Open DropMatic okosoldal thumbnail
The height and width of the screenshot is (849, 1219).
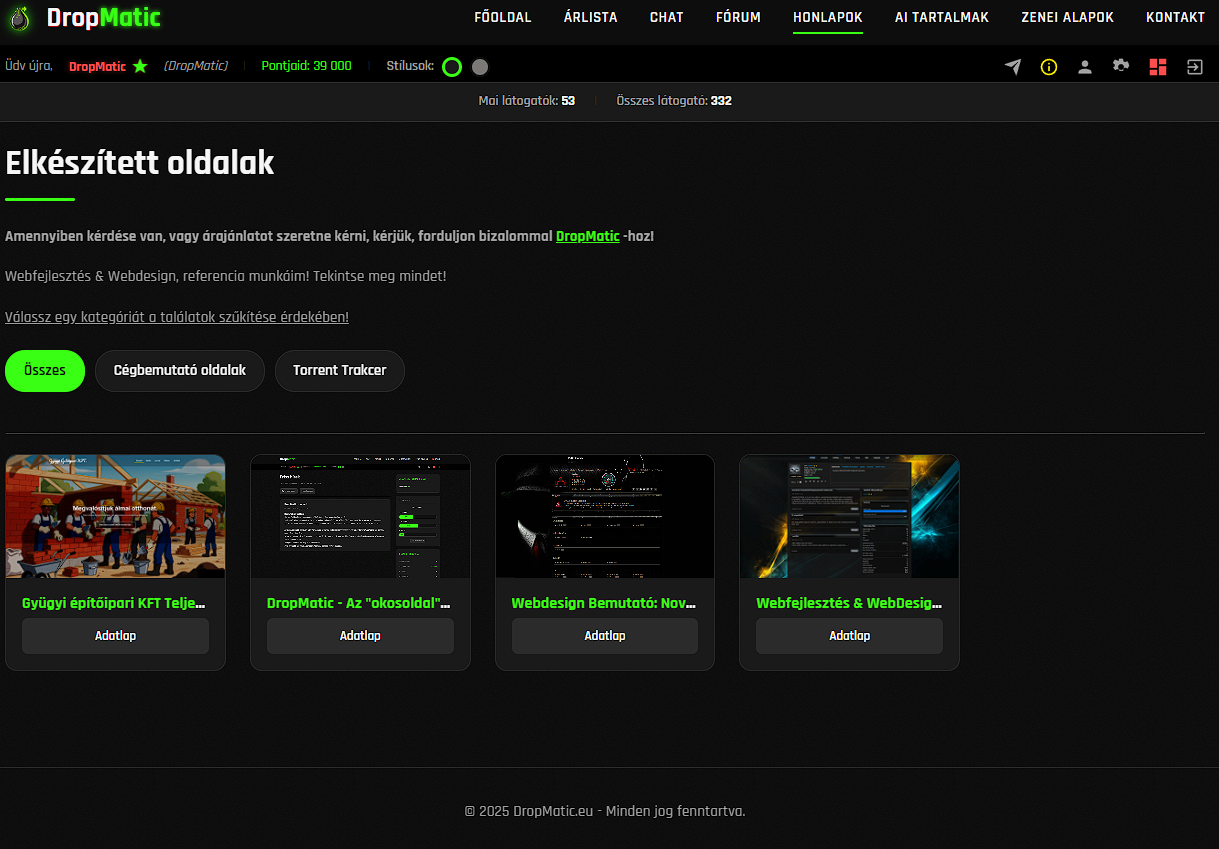coord(360,516)
